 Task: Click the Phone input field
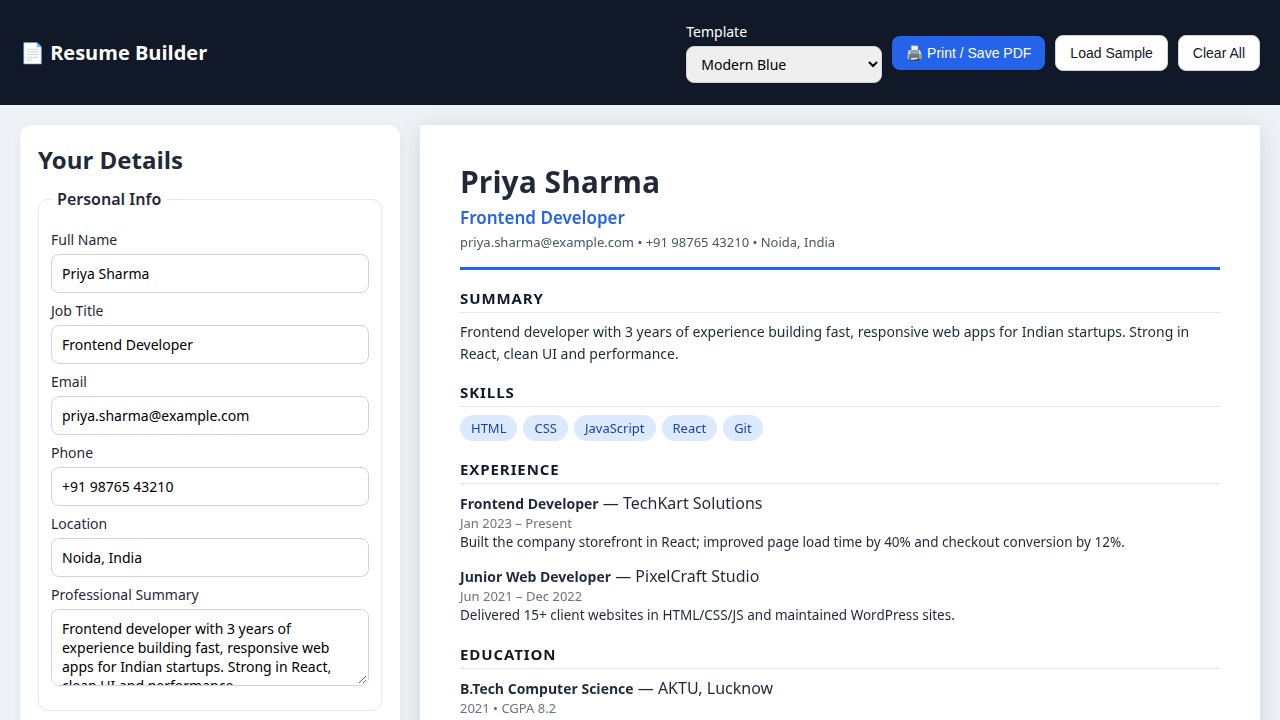point(210,486)
